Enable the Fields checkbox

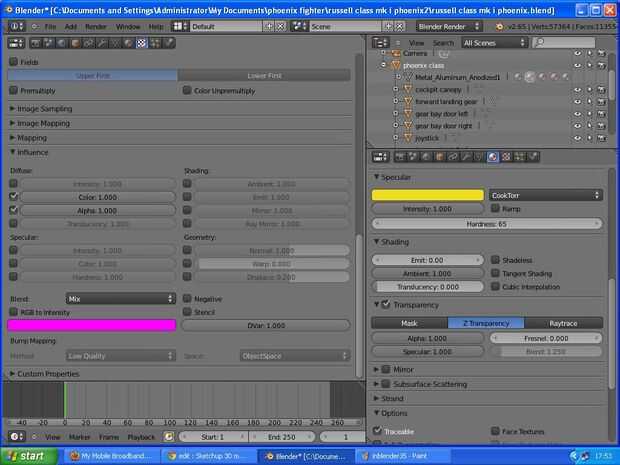(x=13, y=62)
